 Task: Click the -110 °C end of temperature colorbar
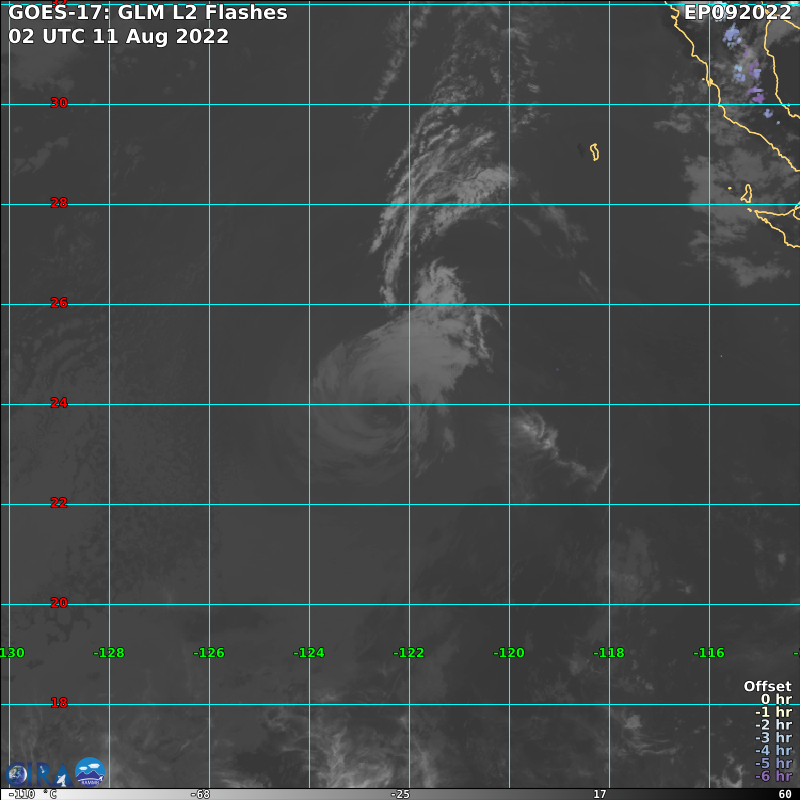pos(32,794)
